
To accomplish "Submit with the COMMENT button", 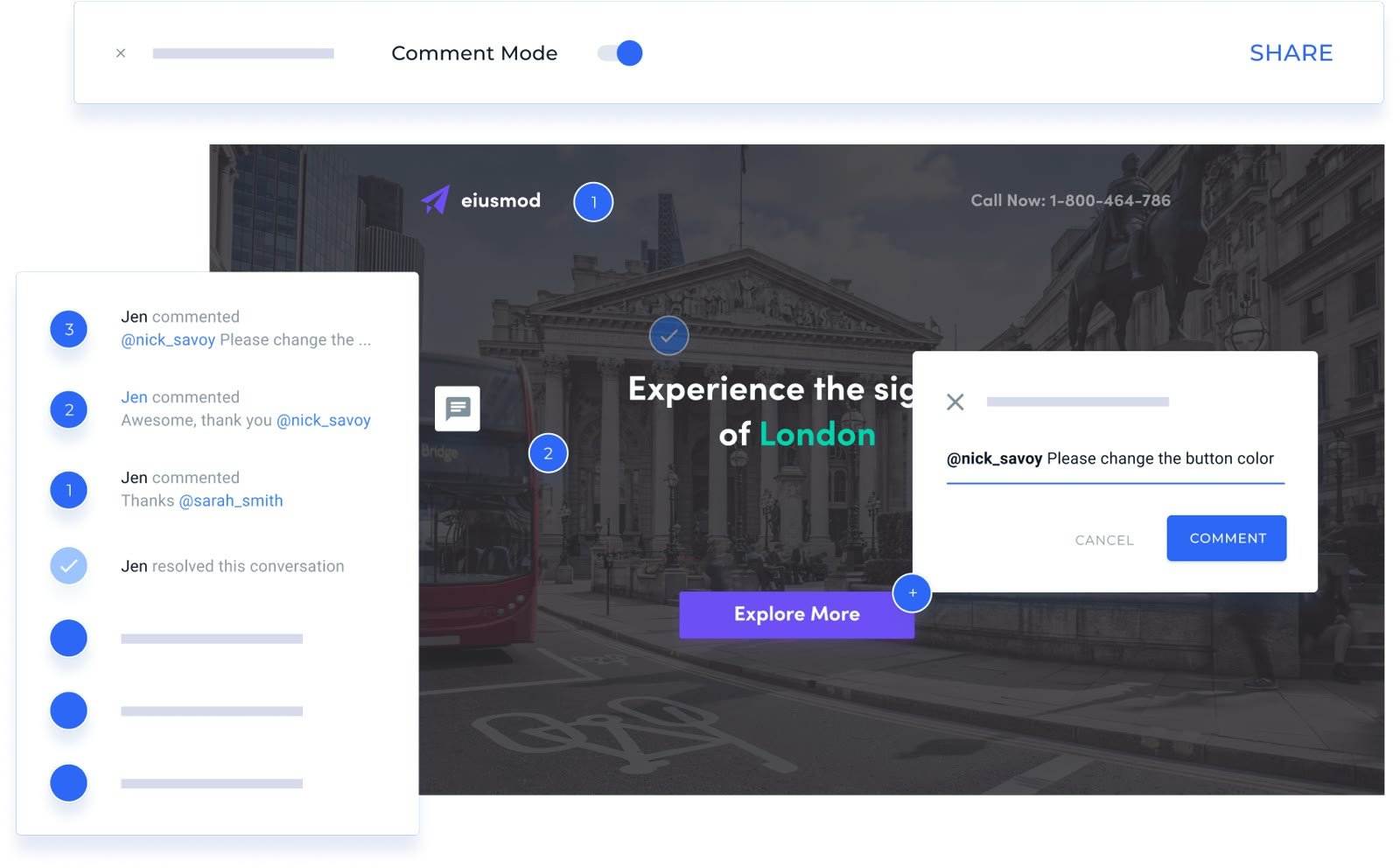I will 1227,538.
